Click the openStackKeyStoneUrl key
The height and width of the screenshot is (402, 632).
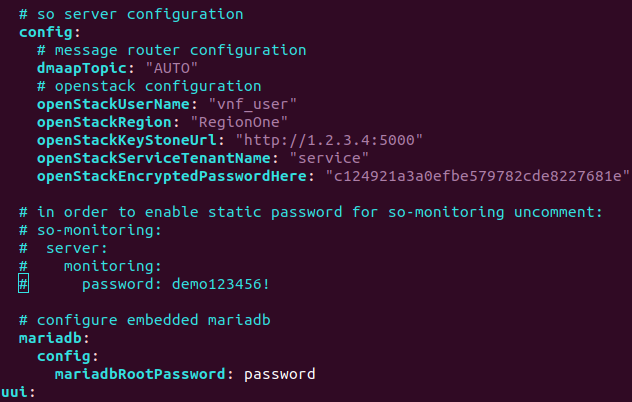[x=127, y=140]
